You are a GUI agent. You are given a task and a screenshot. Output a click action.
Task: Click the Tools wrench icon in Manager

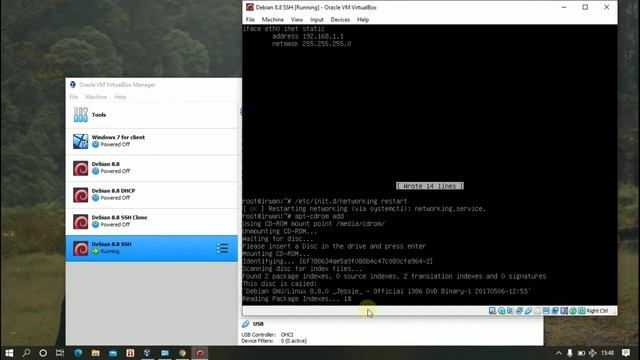[x=80, y=115]
